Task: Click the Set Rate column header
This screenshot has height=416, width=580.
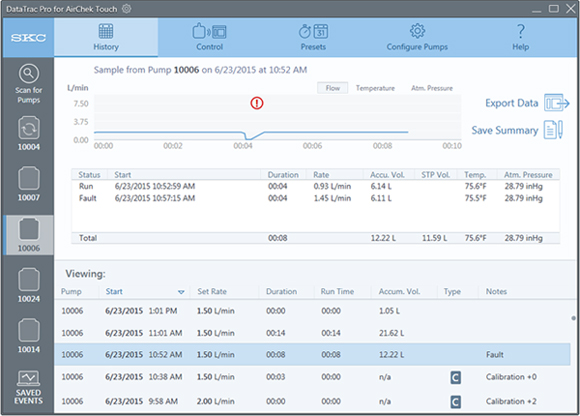Action: pyautogui.click(x=212, y=291)
